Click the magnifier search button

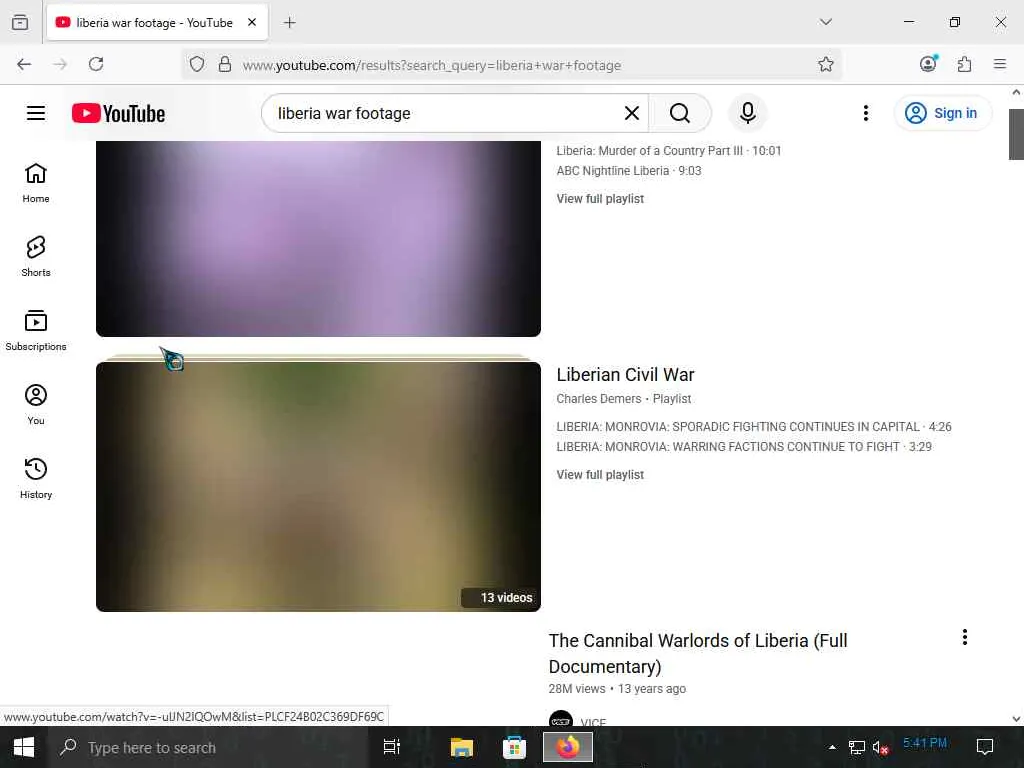[680, 113]
